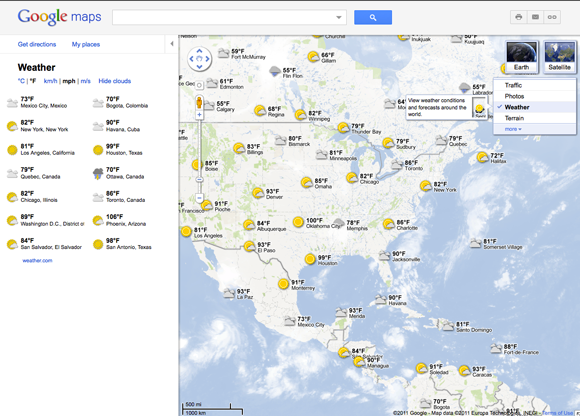Switch temperature units to °C
Screen dimensions: 580x416
(x=21, y=81)
